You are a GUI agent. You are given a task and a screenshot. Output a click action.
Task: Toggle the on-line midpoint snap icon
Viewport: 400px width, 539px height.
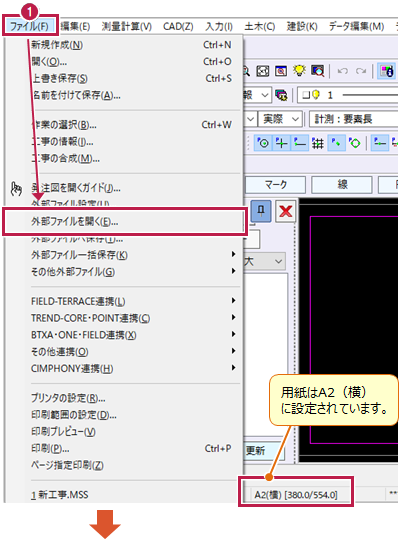coord(380,143)
